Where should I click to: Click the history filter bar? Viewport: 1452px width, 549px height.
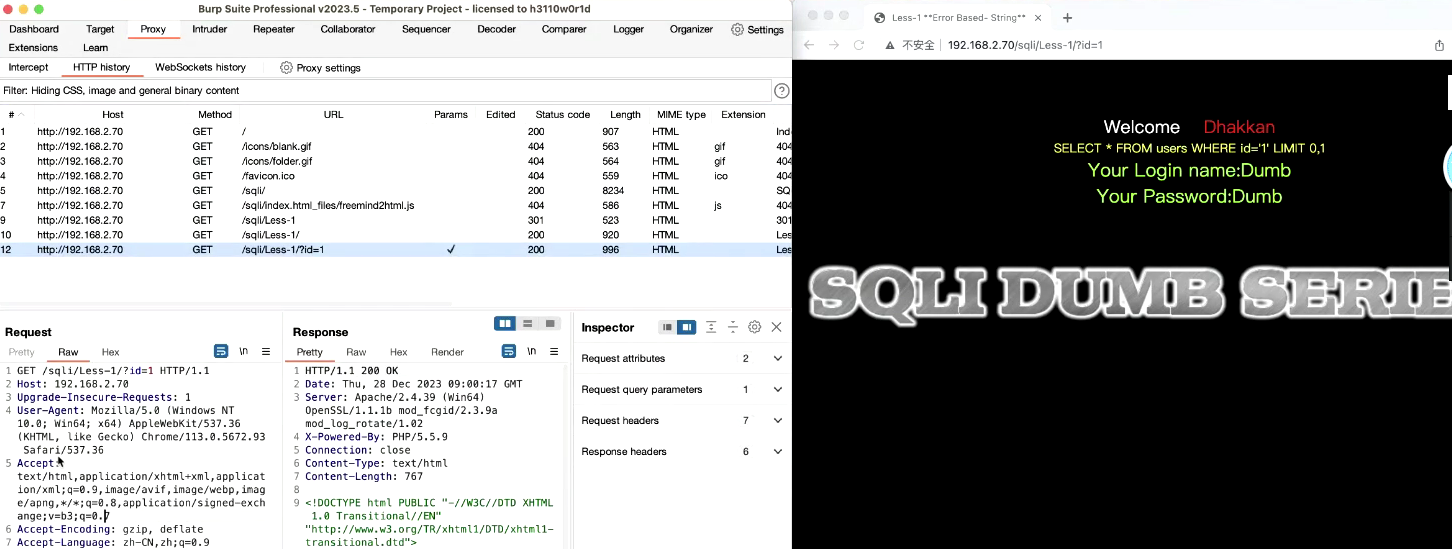(386, 90)
